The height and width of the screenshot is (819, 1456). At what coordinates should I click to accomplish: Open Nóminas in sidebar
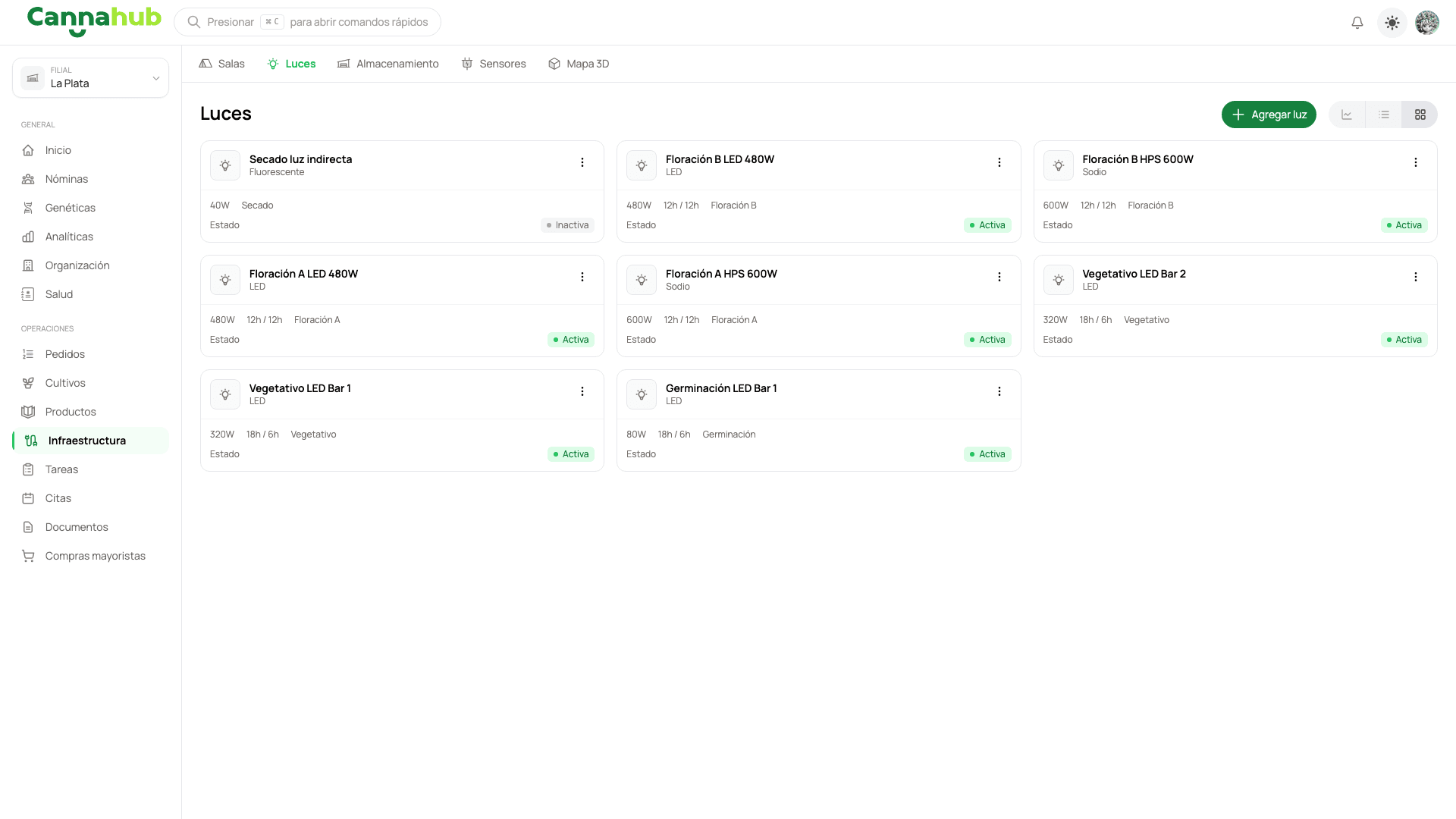coord(91,179)
